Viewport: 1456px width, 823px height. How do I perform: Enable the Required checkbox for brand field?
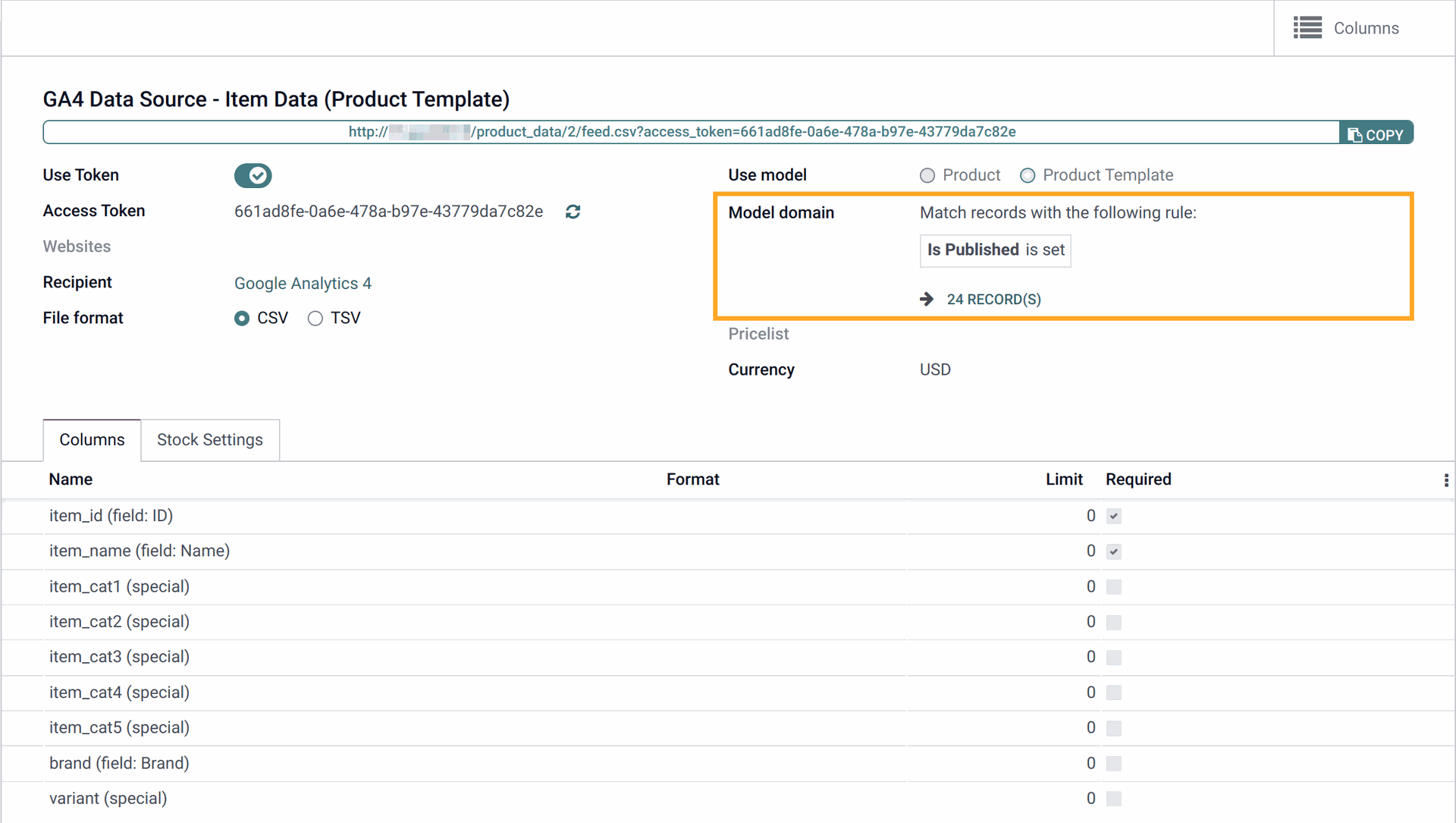coord(1114,762)
